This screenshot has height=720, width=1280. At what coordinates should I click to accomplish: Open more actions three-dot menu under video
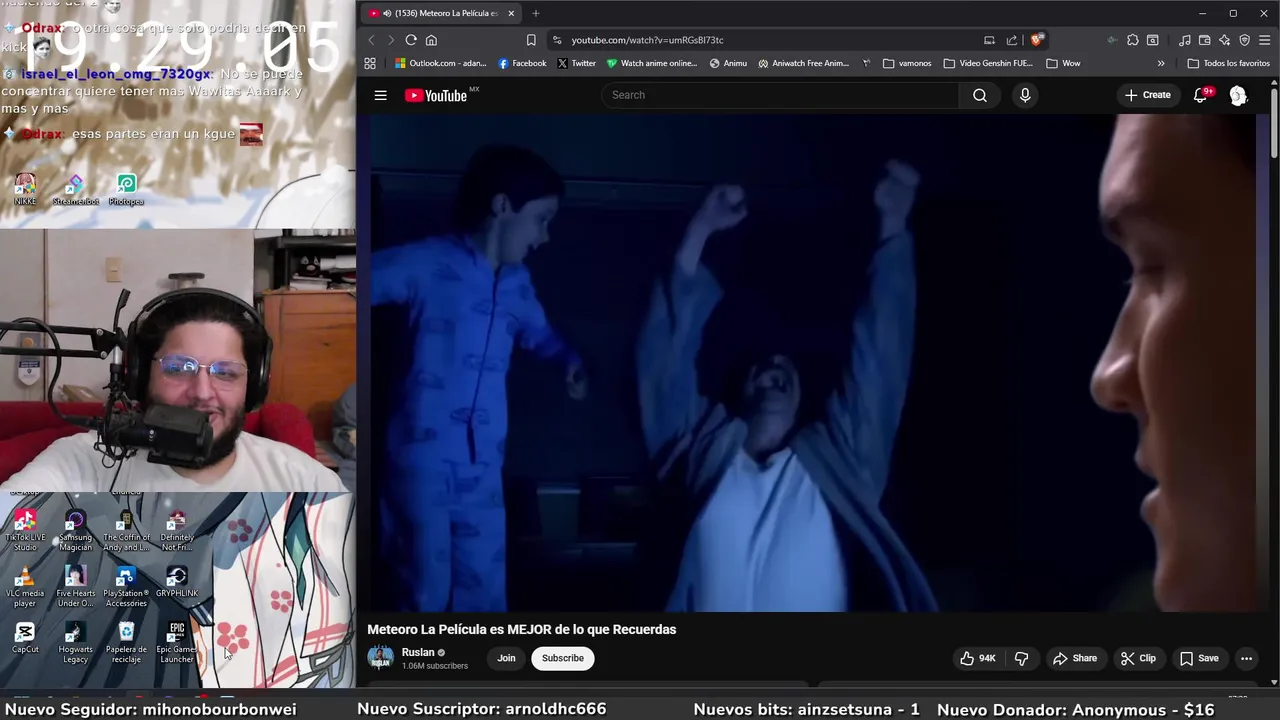click(x=1246, y=658)
